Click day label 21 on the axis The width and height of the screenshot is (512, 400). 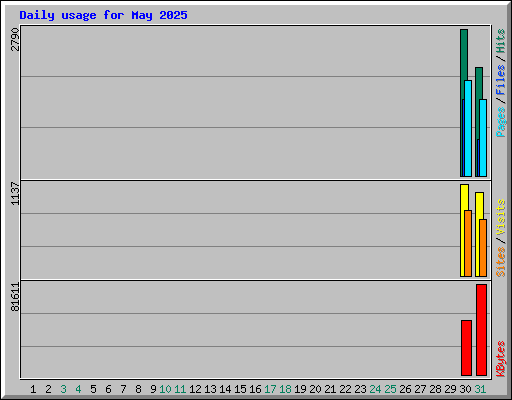330,389
